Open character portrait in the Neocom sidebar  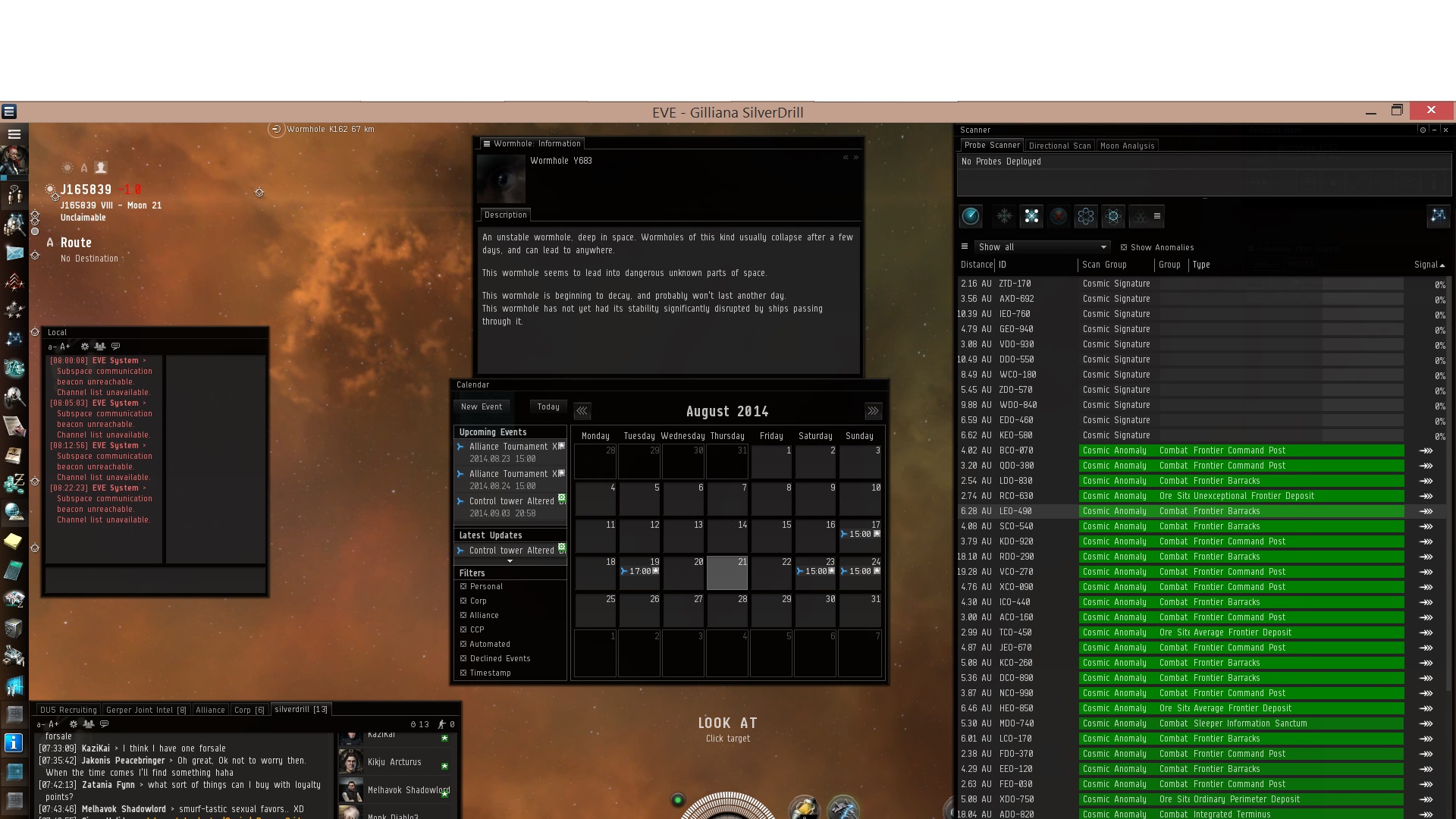(x=14, y=160)
